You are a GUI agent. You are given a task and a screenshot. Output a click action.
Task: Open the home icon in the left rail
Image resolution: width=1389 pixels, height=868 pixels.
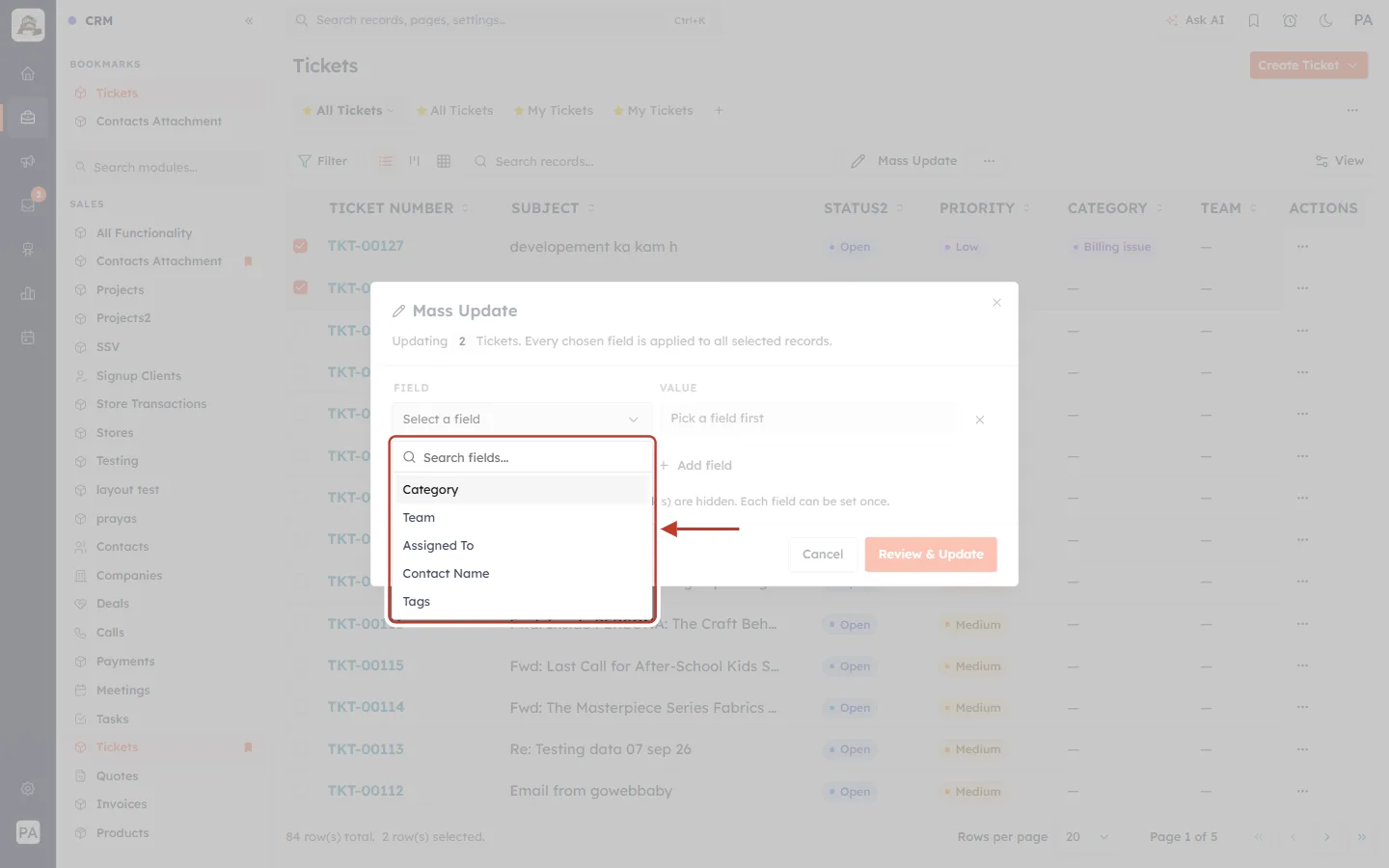[28, 73]
